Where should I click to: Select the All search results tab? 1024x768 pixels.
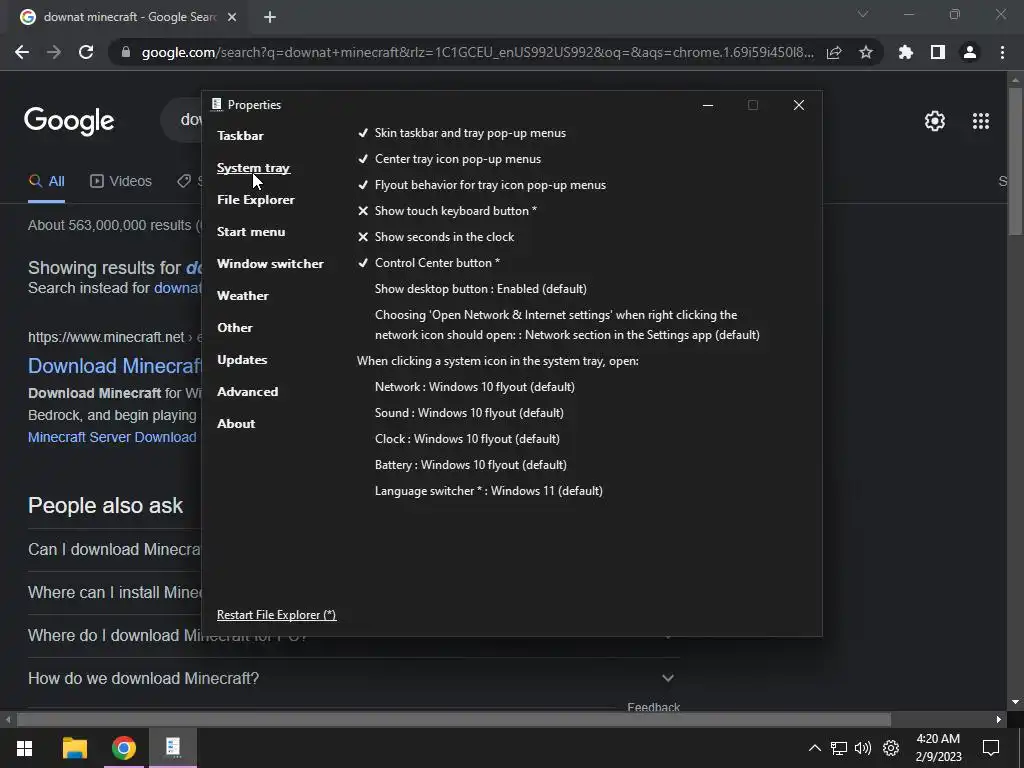(x=46, y=182)
